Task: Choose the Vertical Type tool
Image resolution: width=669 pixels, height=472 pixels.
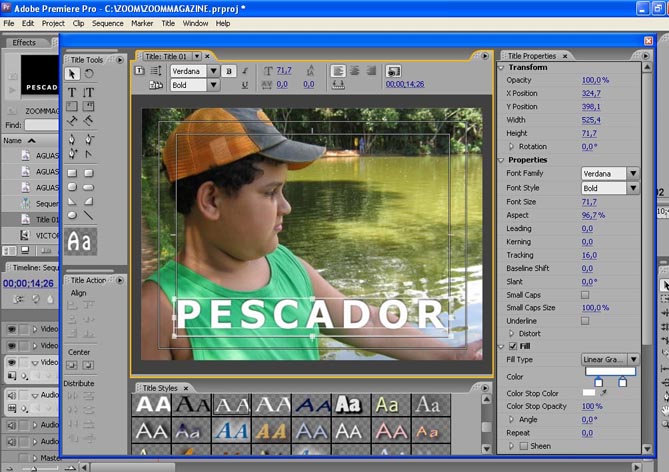Action: (x=88, y=92)
